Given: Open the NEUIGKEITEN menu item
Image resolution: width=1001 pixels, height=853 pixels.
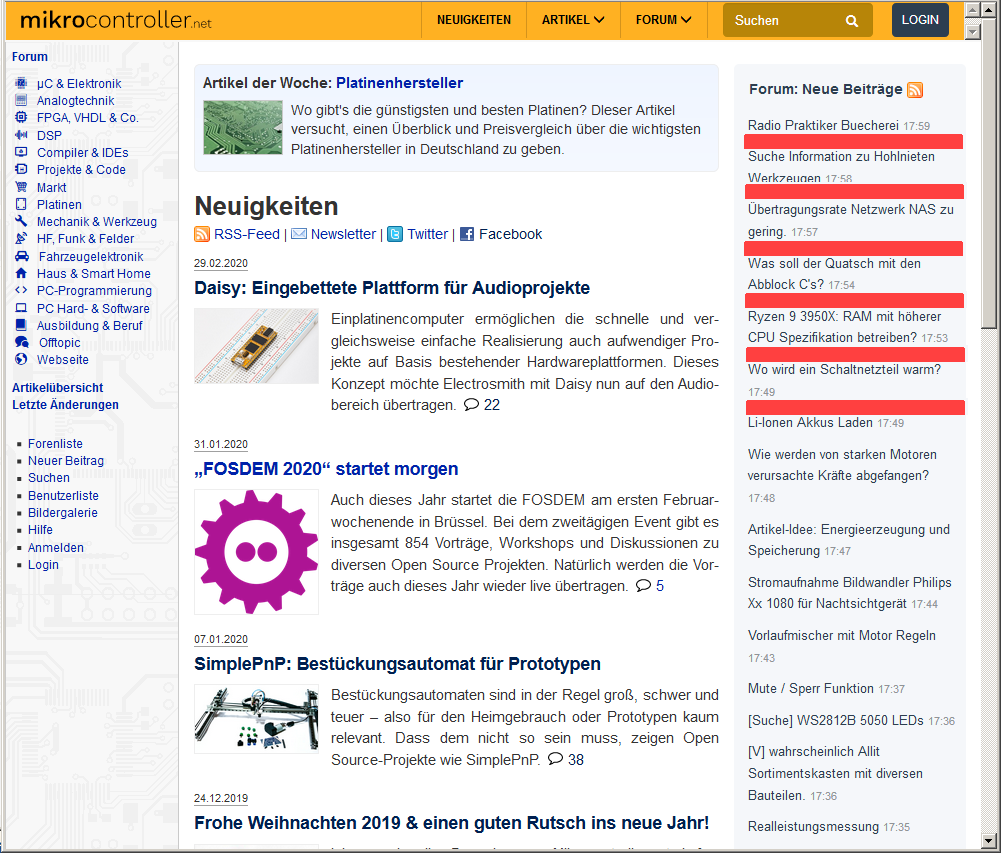Looking at the screenshot, I should point(474,20).
